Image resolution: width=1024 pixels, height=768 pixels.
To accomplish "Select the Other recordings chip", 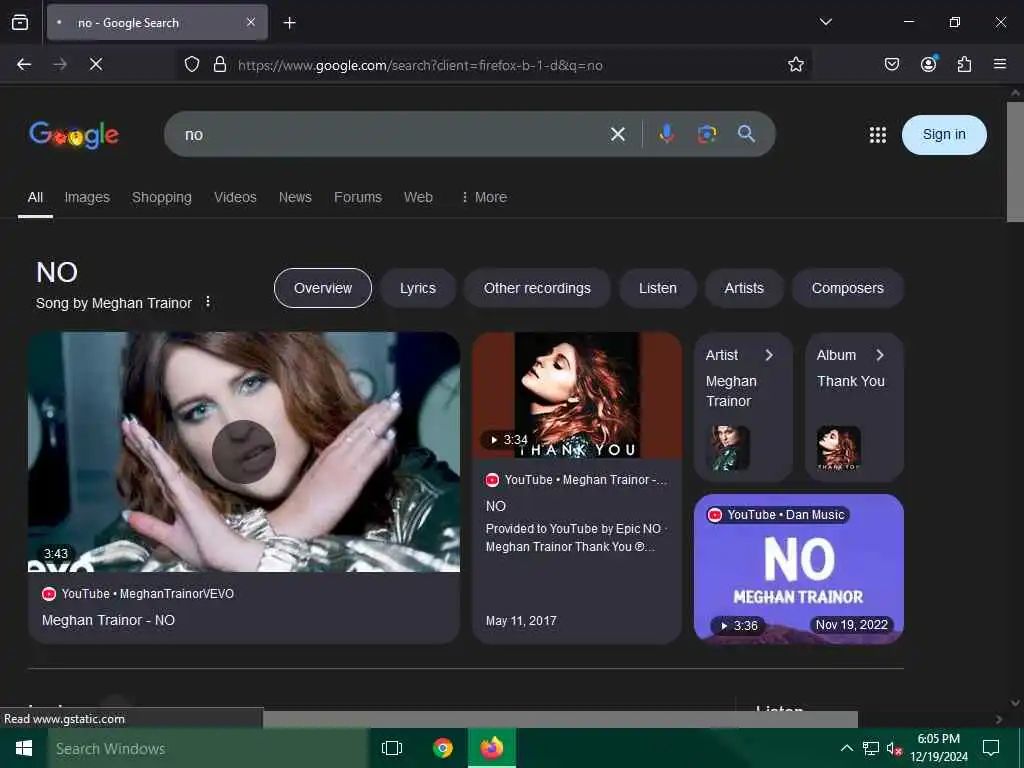I will (x=537, y=288).
